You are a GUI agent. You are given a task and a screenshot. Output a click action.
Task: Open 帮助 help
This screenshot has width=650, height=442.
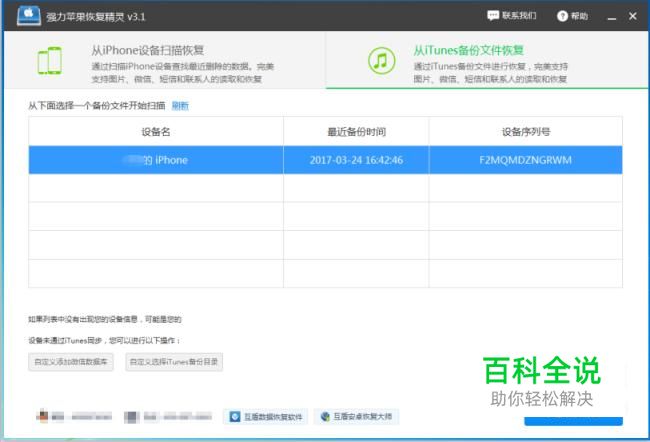572,16
